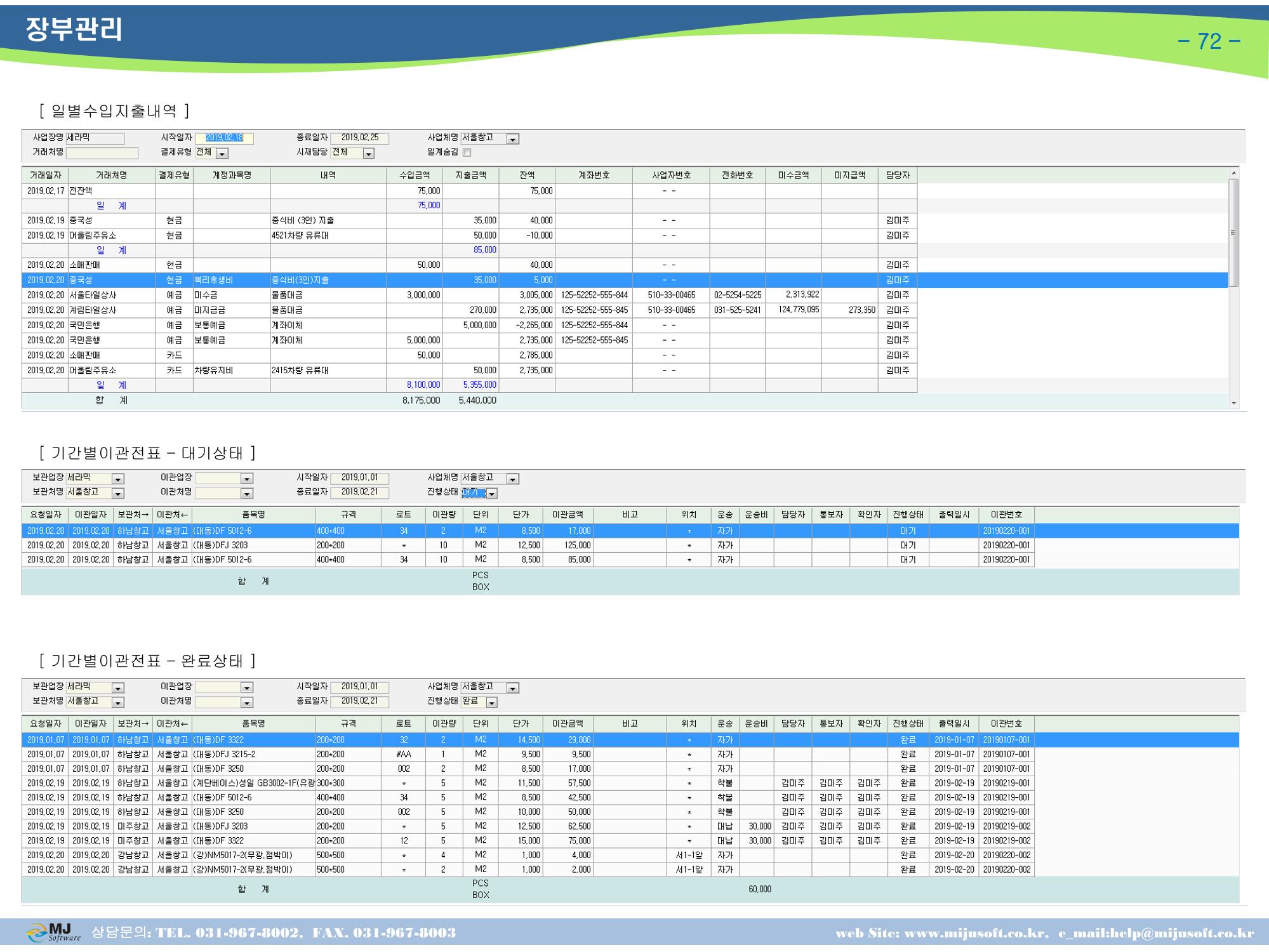Image resolution: width=1269 pixels, height=952 pixels.
Task: Open 사업체명 서울창고 dropdown in 일별수입지출내역
Action: pos(513,138)
